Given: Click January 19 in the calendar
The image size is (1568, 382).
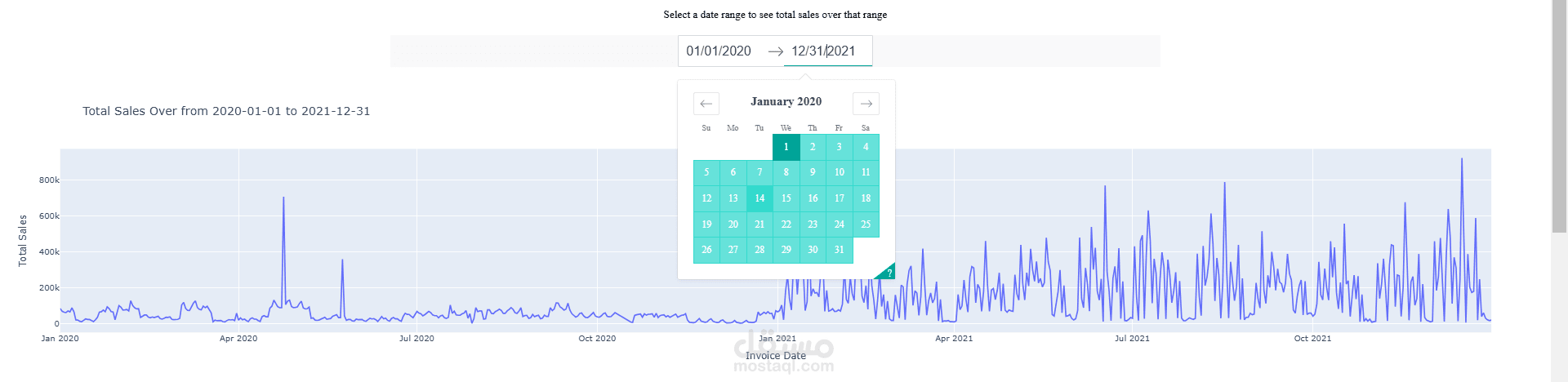Looking at the screenshot, I should tap(706, 224).
